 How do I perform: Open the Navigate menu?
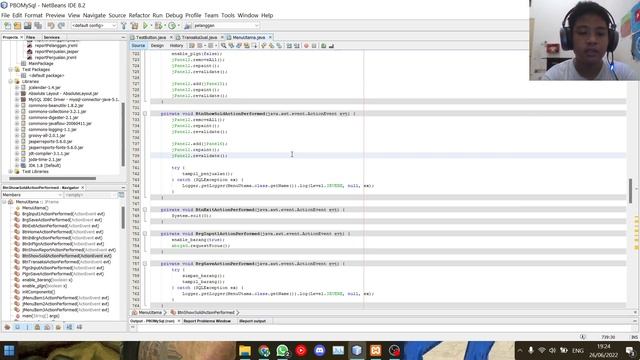[94, 15]
